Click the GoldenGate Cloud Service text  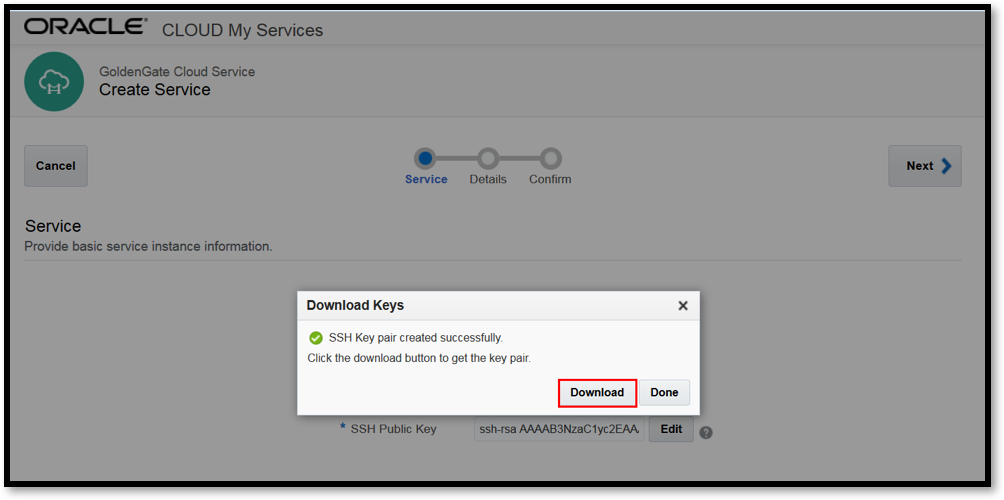[177, 72]
